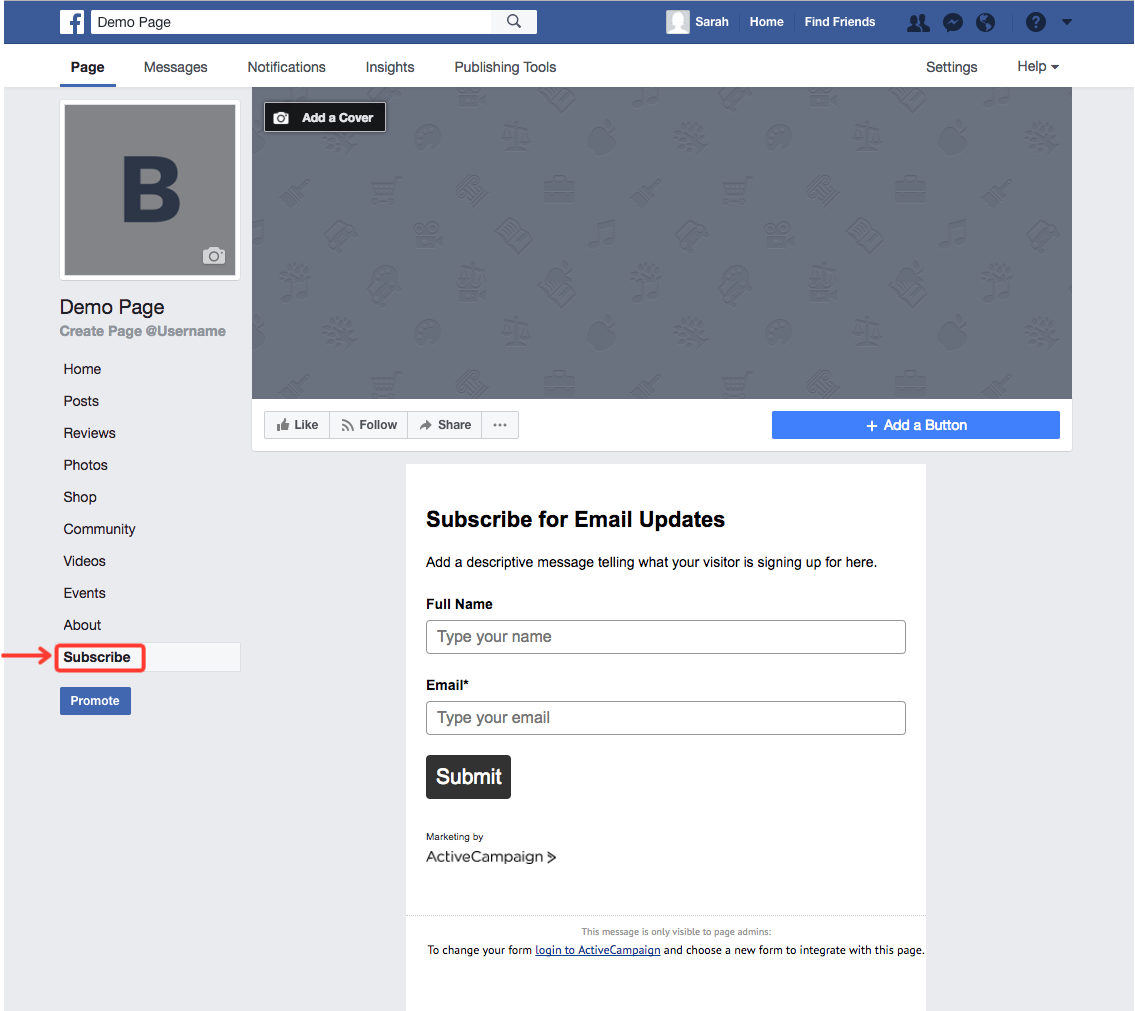The image size is (1135, 1011).
Task: Open the notifications globe icon
Action: point(986,22)
